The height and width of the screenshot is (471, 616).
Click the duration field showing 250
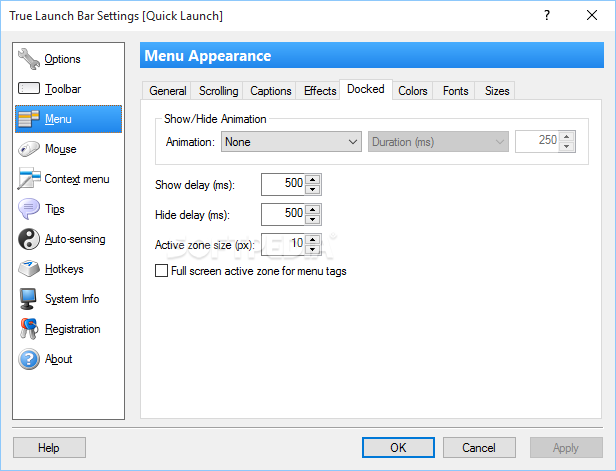pyautogui.click(x=537, y=141)
